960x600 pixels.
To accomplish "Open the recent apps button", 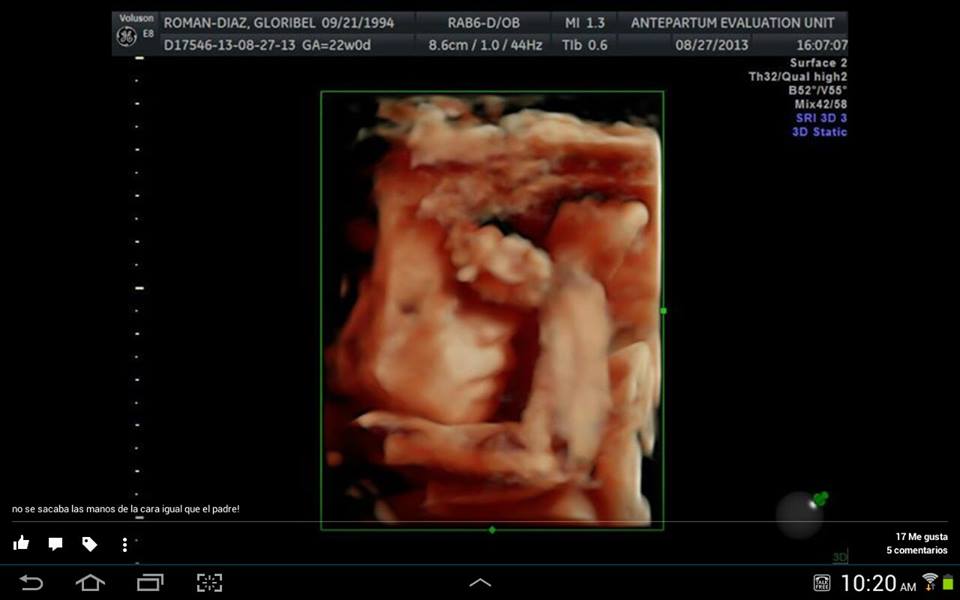I will tap(150, 582).
